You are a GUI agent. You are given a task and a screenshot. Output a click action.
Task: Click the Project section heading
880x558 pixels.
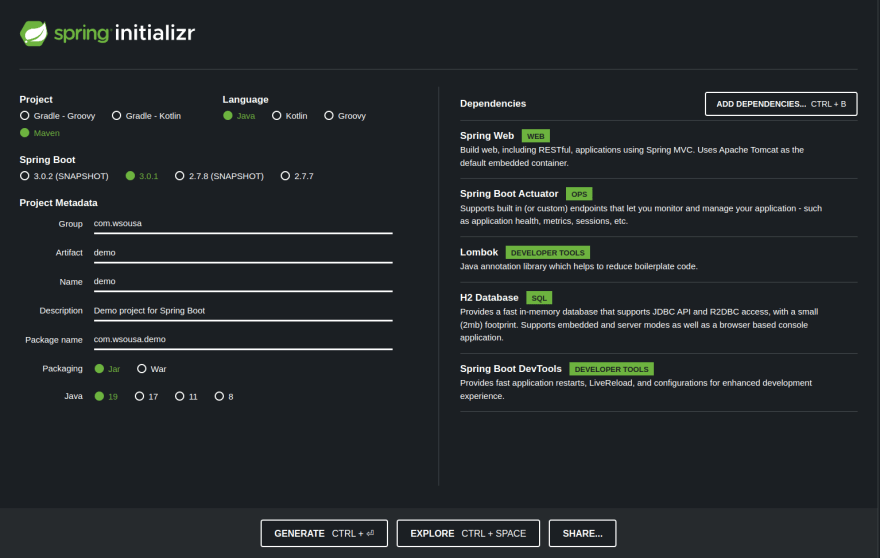pyautogui.click(x=36, y=99)
